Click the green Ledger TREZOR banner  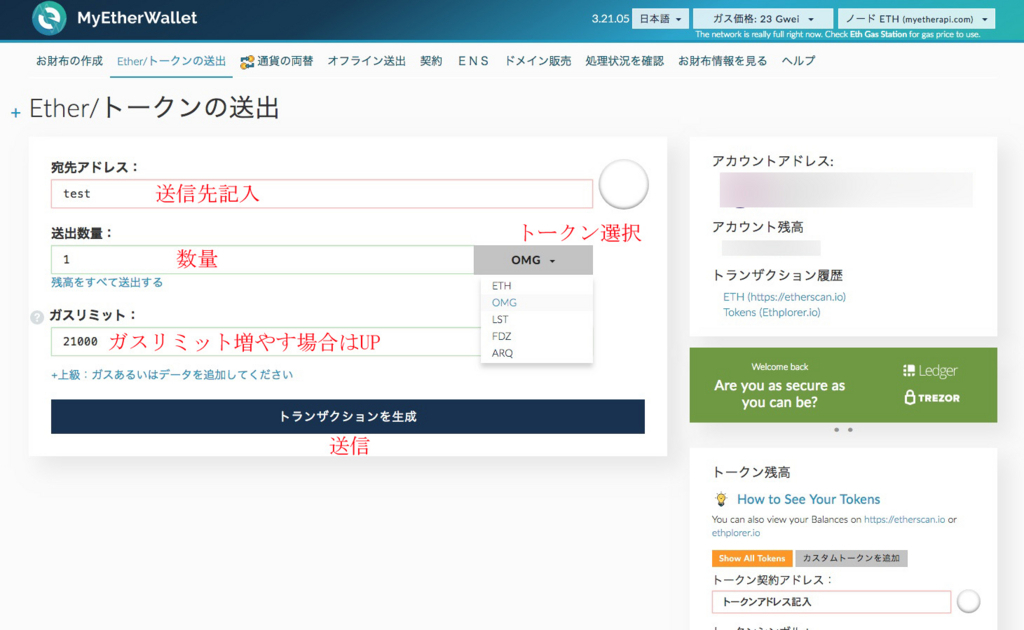click(843, 385)
